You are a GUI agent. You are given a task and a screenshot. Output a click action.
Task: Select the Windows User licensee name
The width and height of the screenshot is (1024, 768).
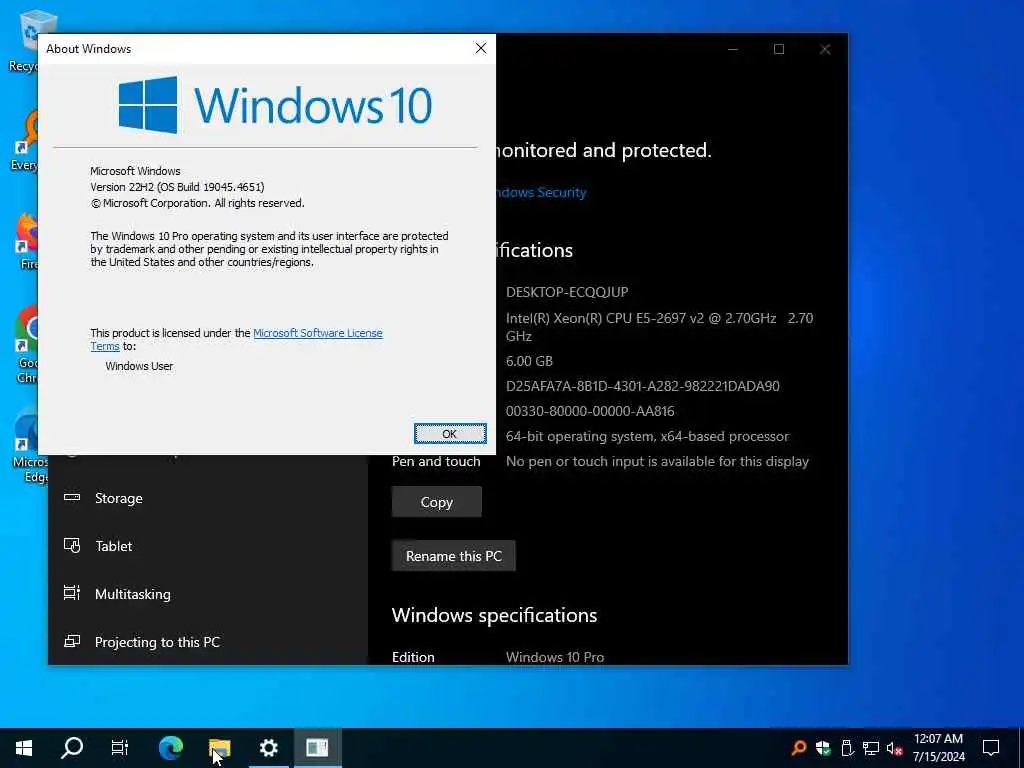coord(139,366)
